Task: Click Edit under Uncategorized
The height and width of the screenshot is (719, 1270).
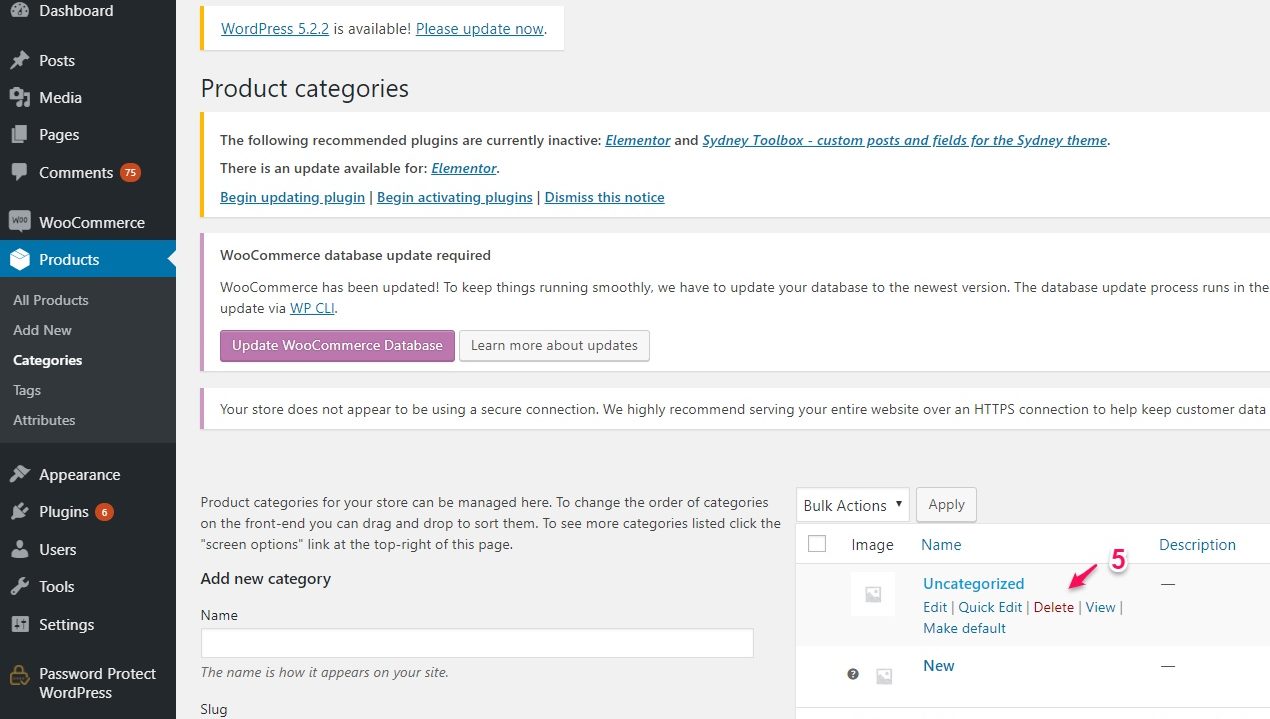Action: [935, 607]
